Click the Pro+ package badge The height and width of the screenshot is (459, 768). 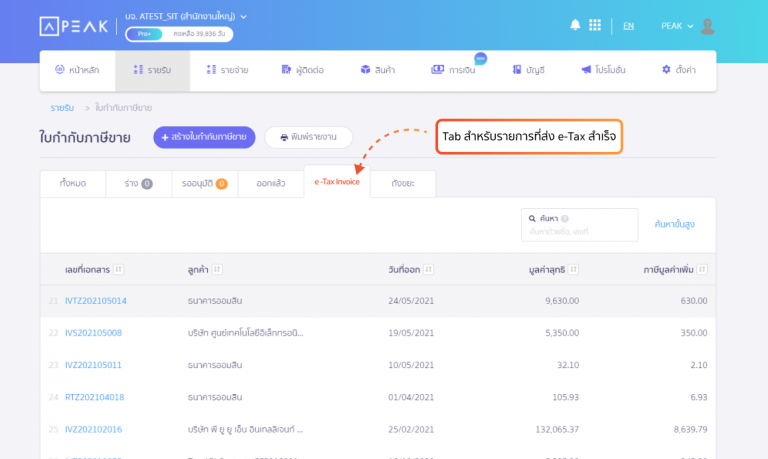[x=144, y=34]
